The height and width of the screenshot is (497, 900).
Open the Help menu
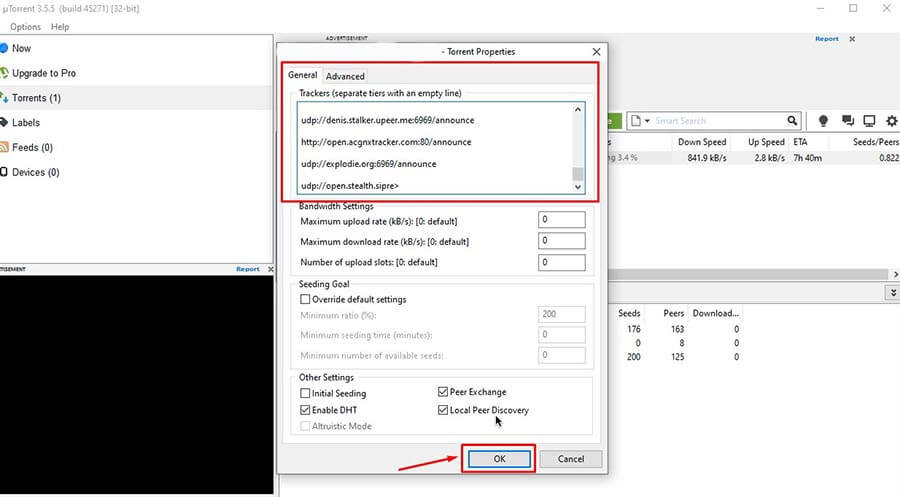click(x=60, y=27)
